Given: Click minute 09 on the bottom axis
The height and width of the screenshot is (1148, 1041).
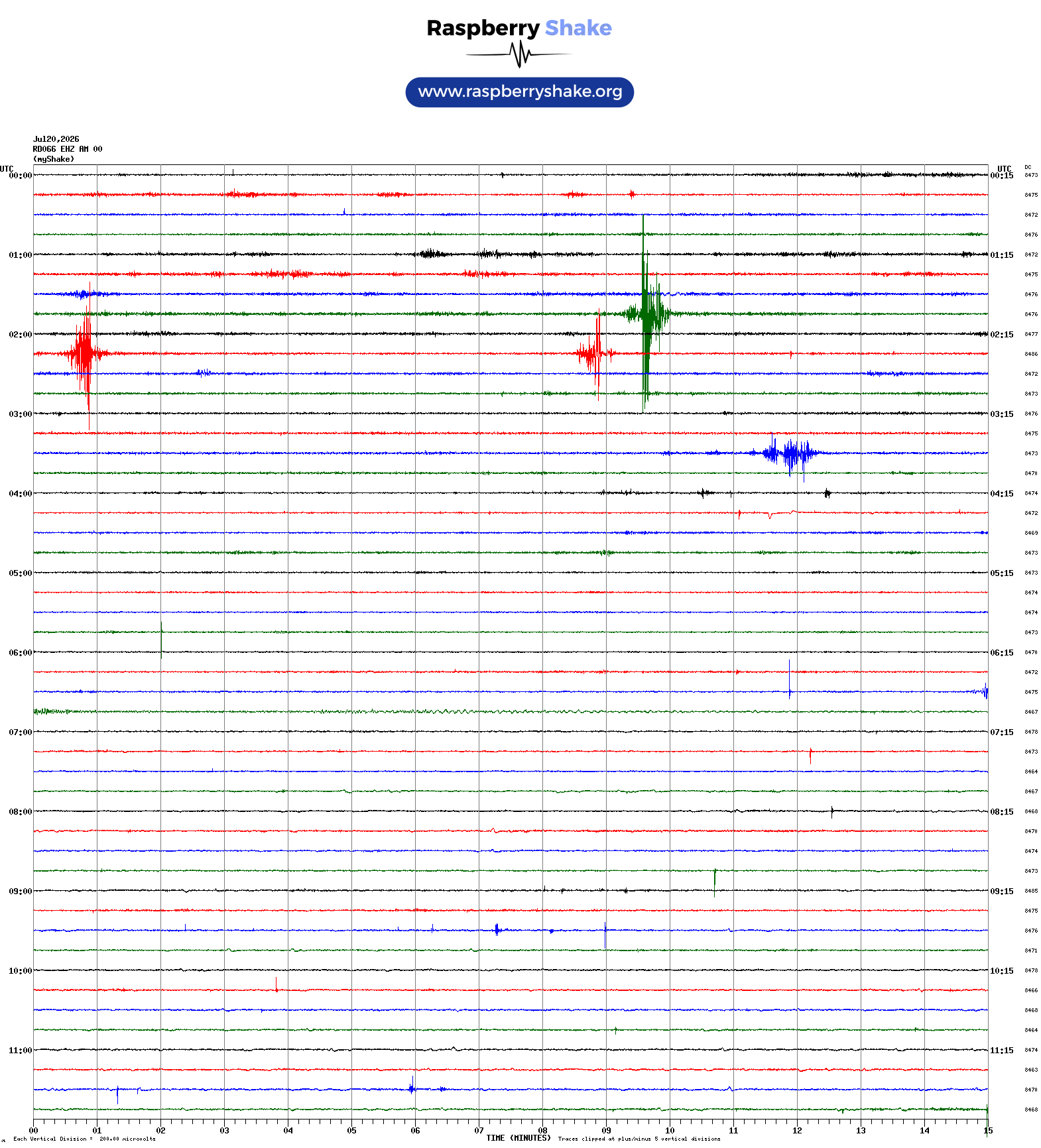Looking at the screenshot, I should (x=606, y=1131).
